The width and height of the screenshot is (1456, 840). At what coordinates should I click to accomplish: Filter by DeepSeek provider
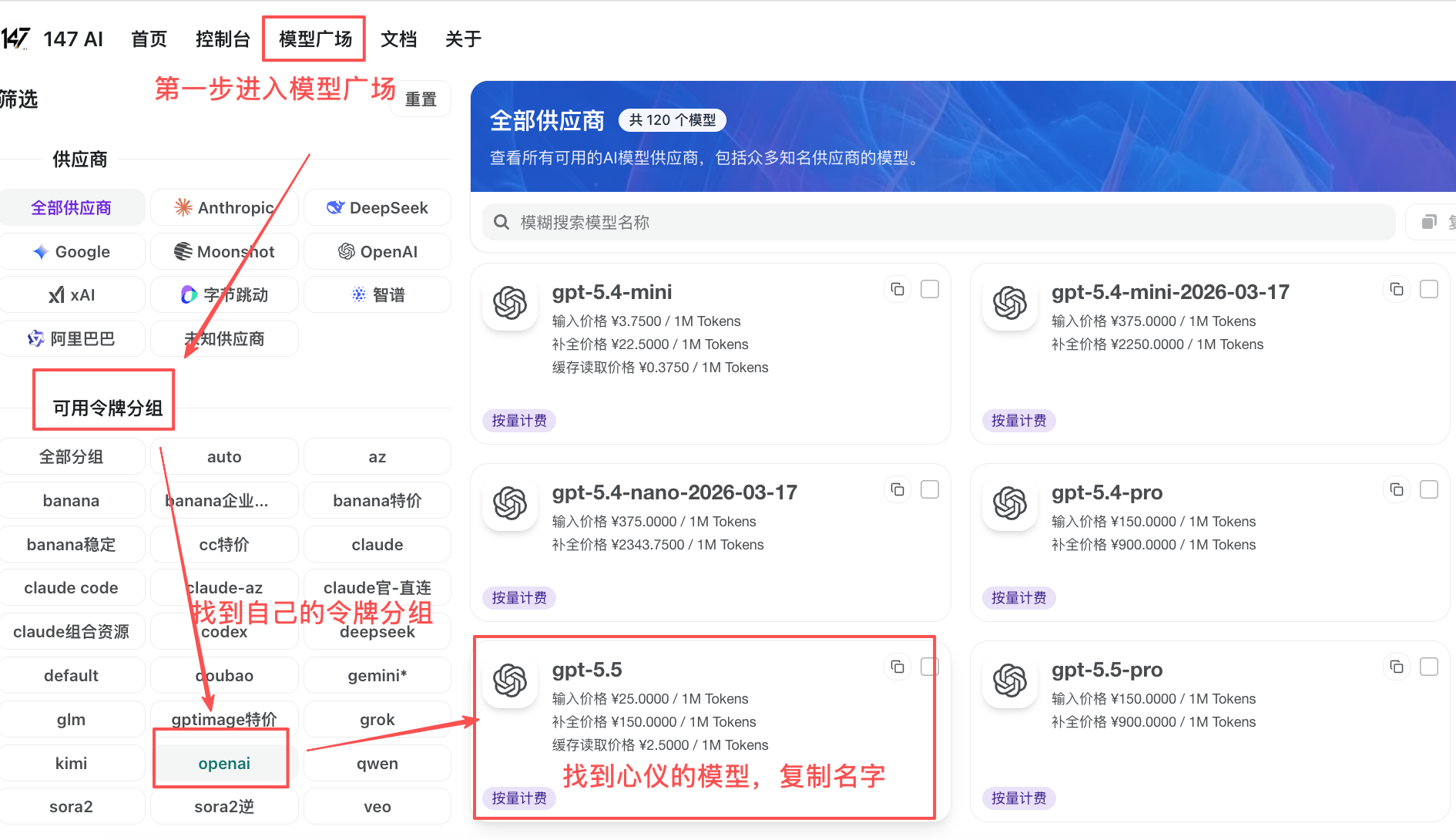377,207
